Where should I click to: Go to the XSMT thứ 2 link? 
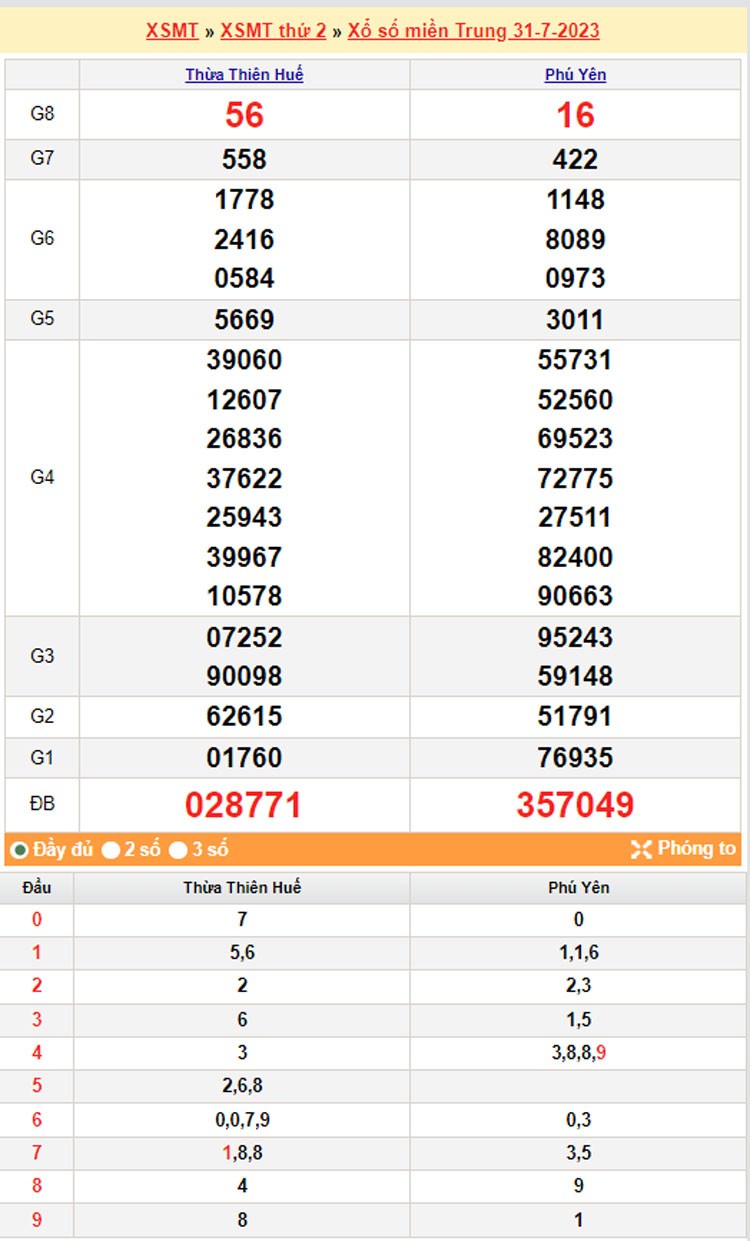(x=273, y=30)
